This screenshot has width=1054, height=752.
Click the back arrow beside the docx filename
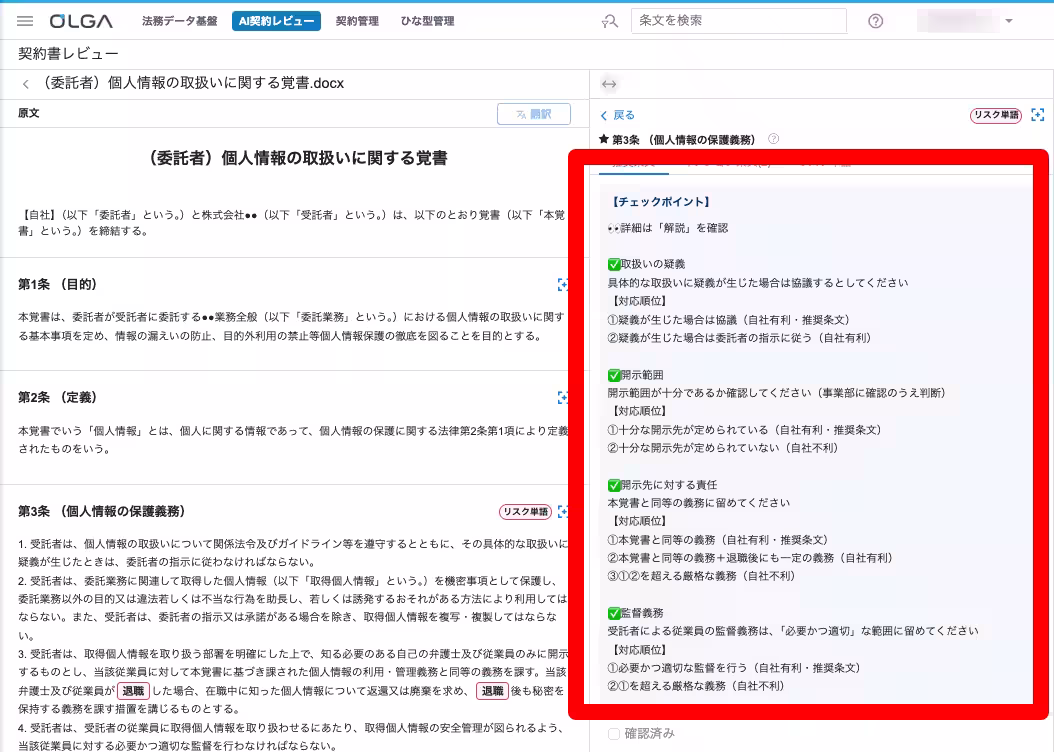[26, 84]
